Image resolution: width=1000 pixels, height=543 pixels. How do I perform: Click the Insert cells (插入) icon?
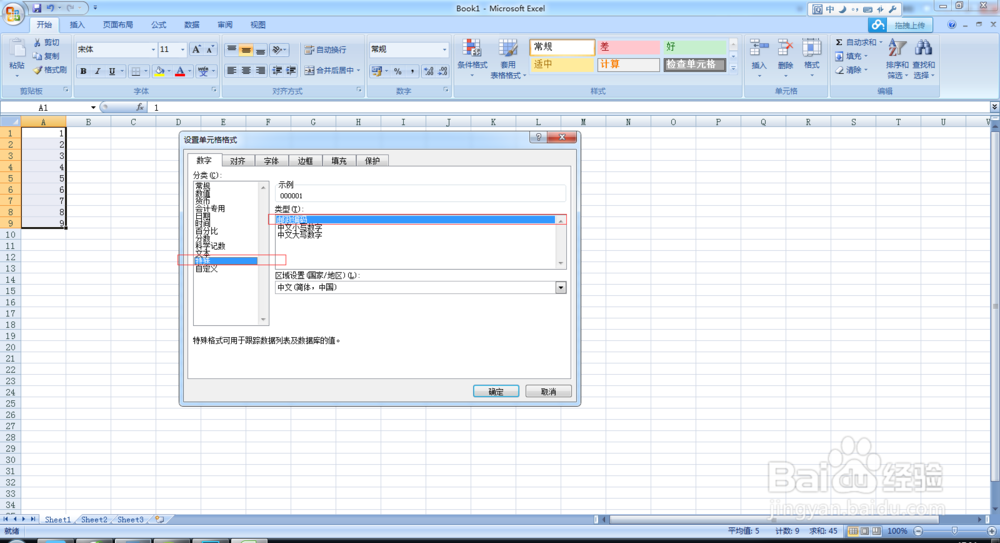tap(759, 50)
